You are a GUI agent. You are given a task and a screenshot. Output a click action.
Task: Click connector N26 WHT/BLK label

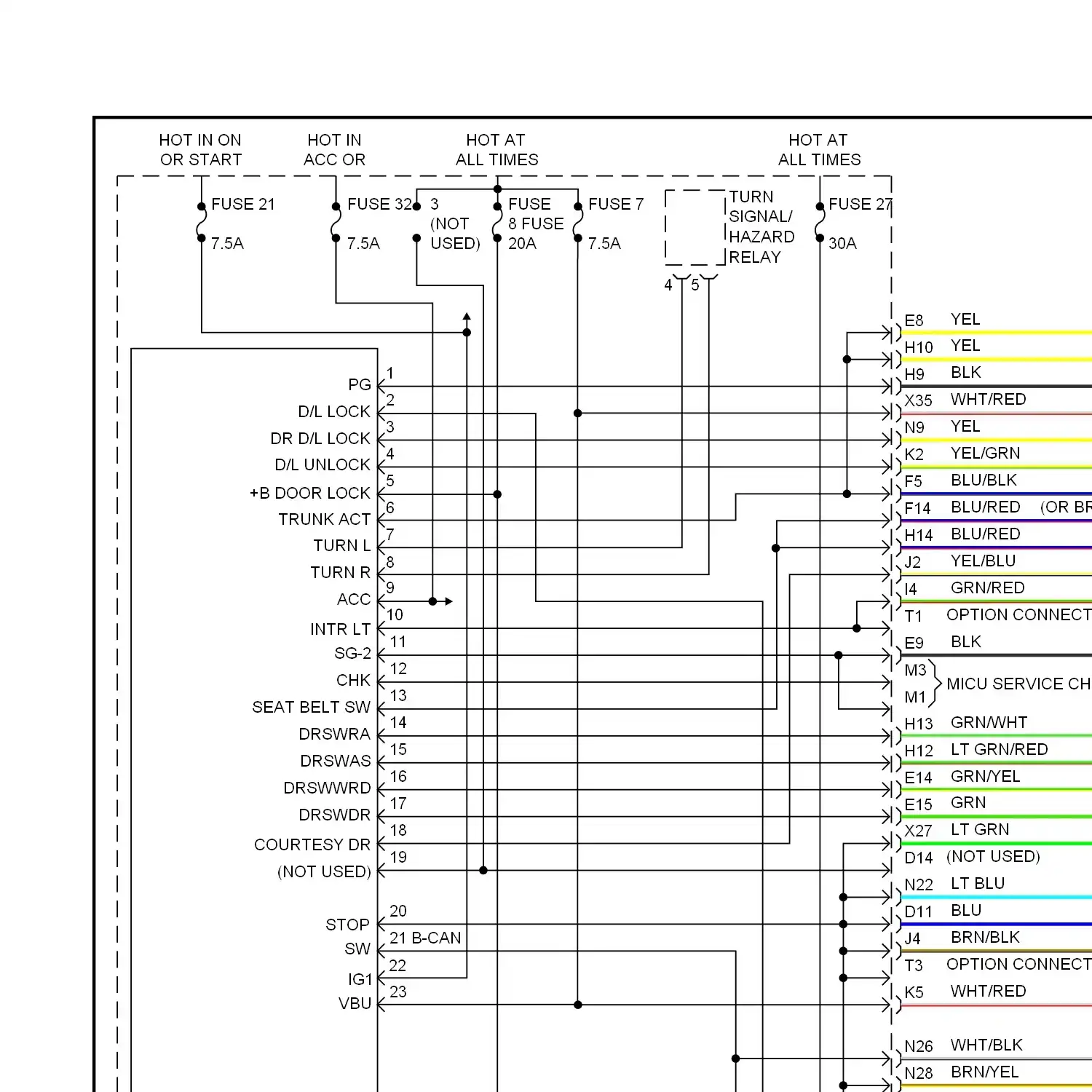pos(964,1046)
